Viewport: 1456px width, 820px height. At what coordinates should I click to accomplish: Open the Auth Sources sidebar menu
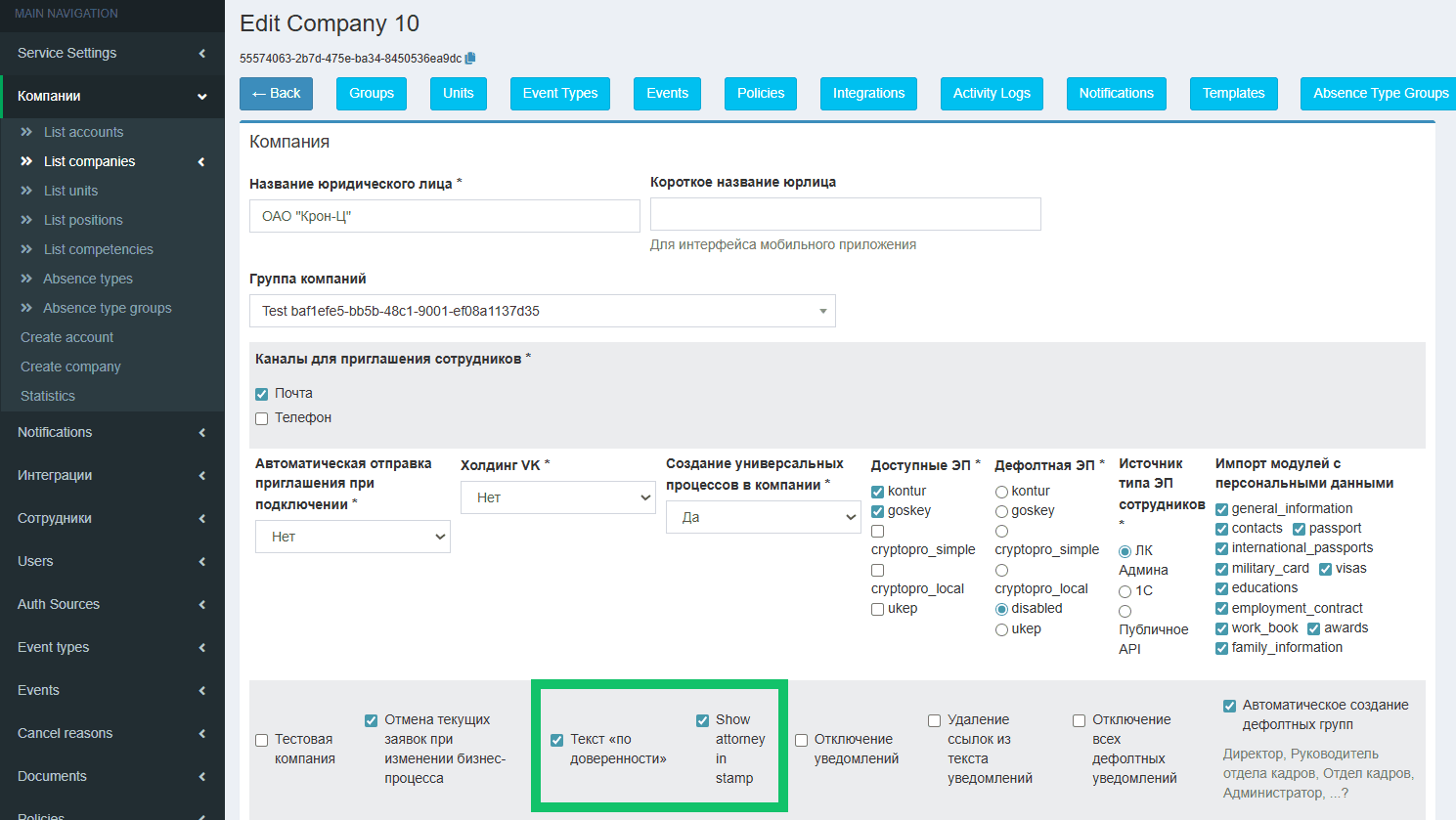click(111, 604)
